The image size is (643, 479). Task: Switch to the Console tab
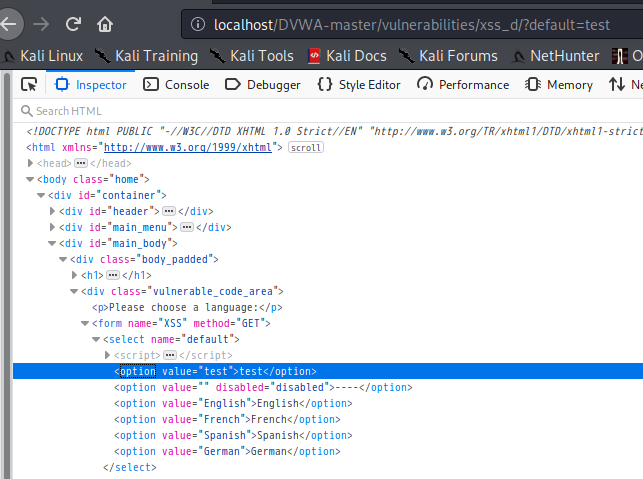pyautogui.click(x=176, y=84)
